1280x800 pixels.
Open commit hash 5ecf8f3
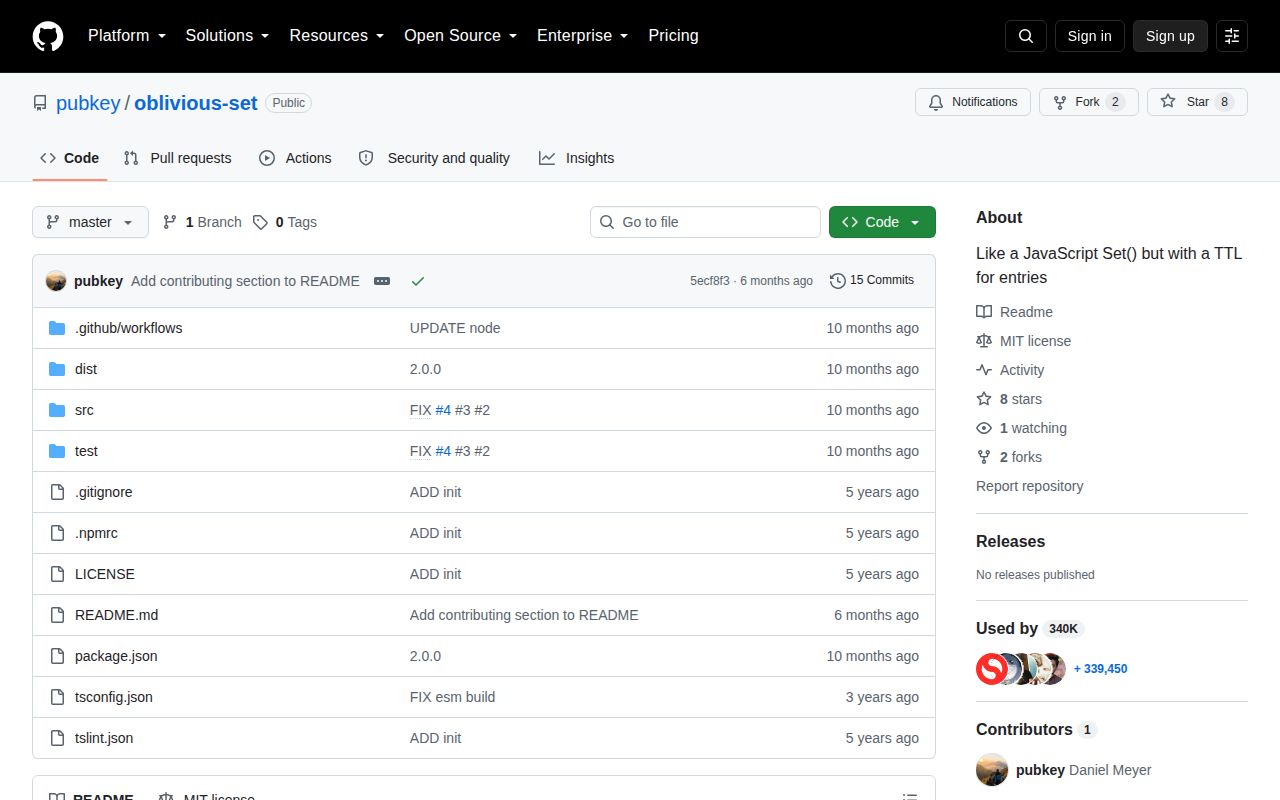coord(710,281)
